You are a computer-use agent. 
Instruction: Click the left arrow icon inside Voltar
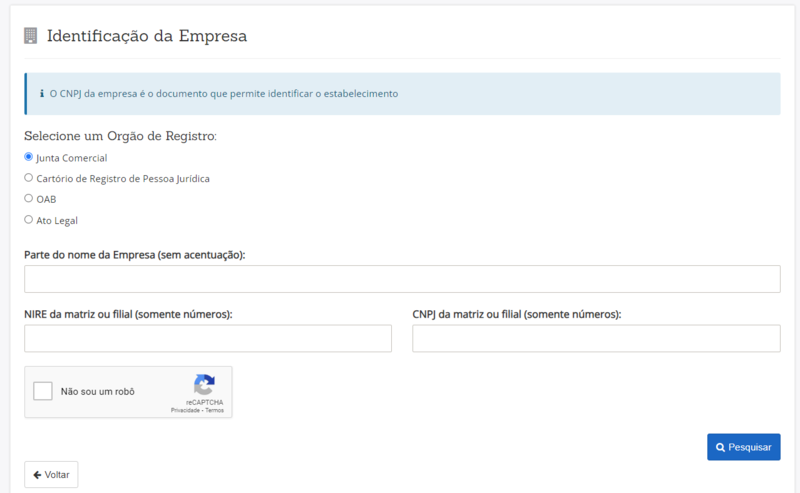(37, 474)
